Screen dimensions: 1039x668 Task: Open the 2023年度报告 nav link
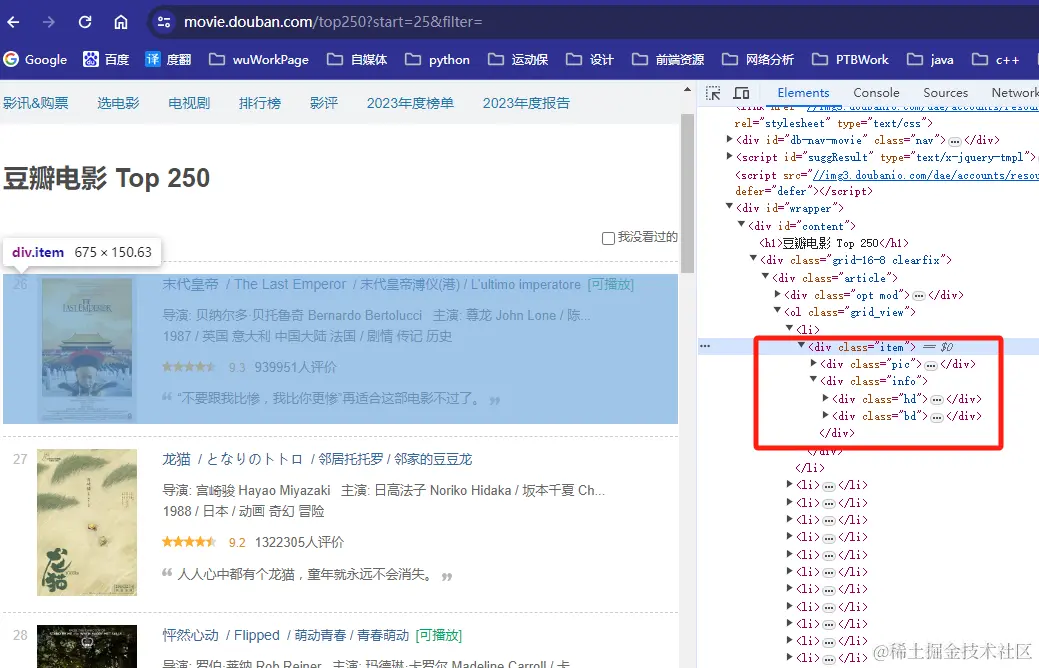[x=526, y=103]
